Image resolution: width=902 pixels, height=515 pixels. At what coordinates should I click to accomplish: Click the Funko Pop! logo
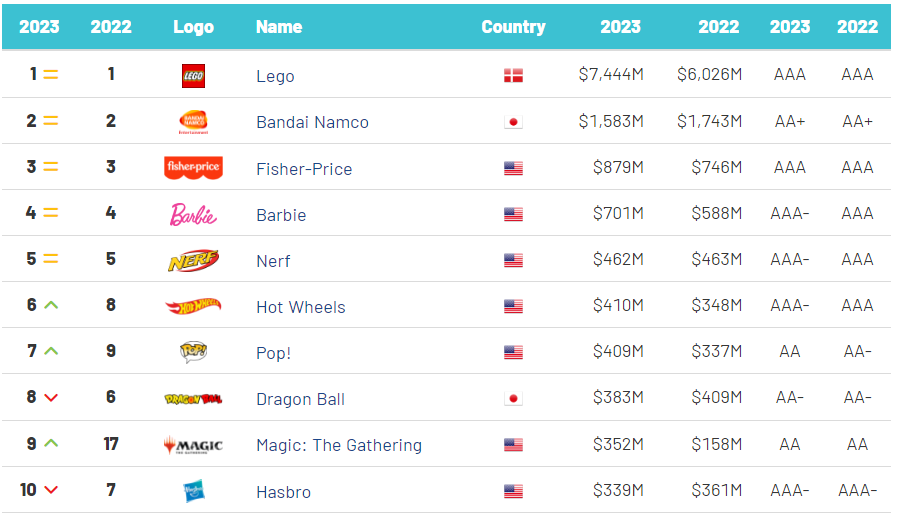click(x=193, y=352)
